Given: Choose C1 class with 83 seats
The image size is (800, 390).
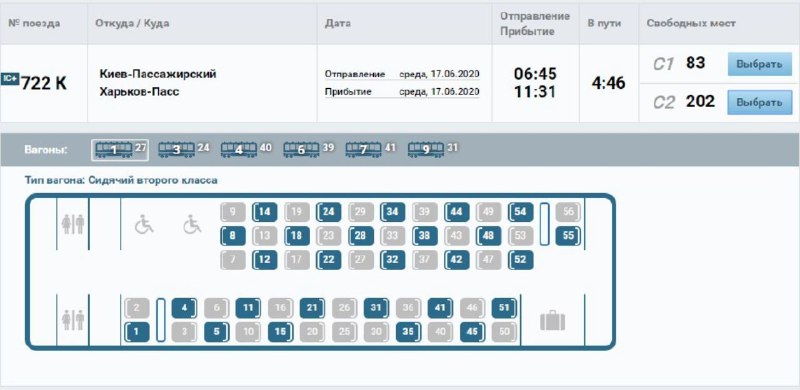Looking at the screenshot, I should click(760, 64).
